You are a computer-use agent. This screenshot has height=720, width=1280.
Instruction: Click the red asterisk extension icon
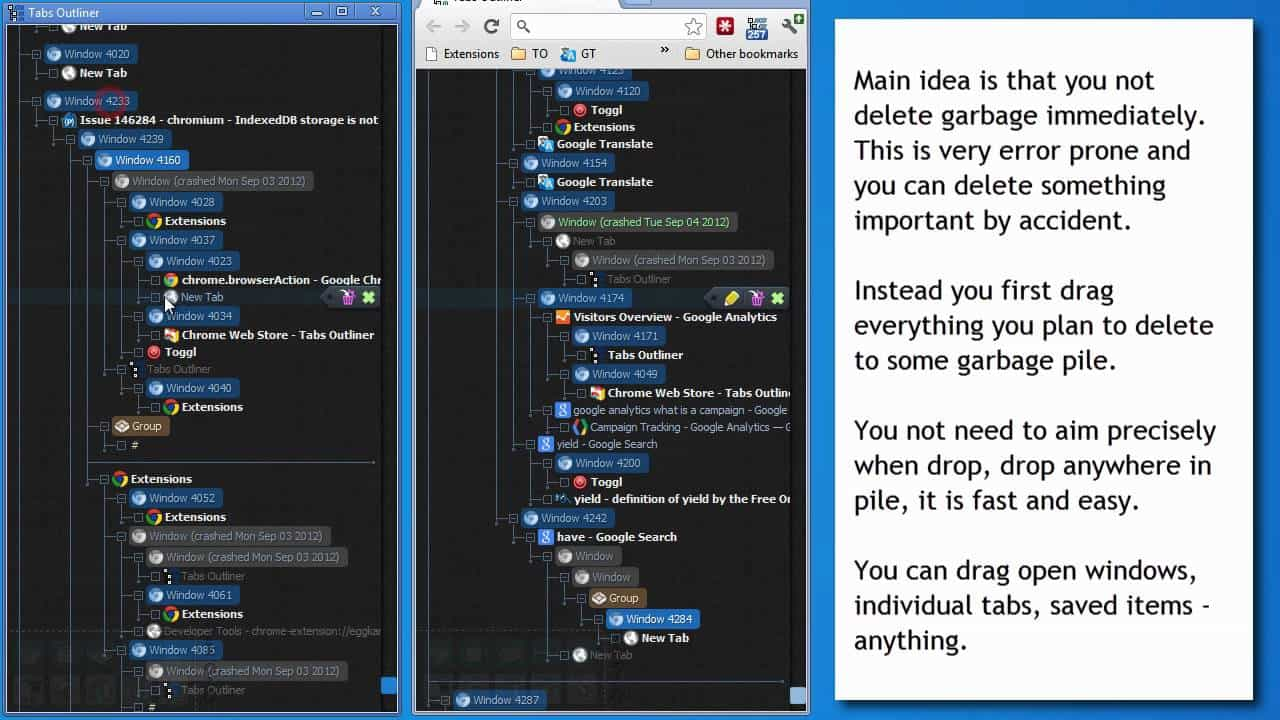(x=725, y=27)
